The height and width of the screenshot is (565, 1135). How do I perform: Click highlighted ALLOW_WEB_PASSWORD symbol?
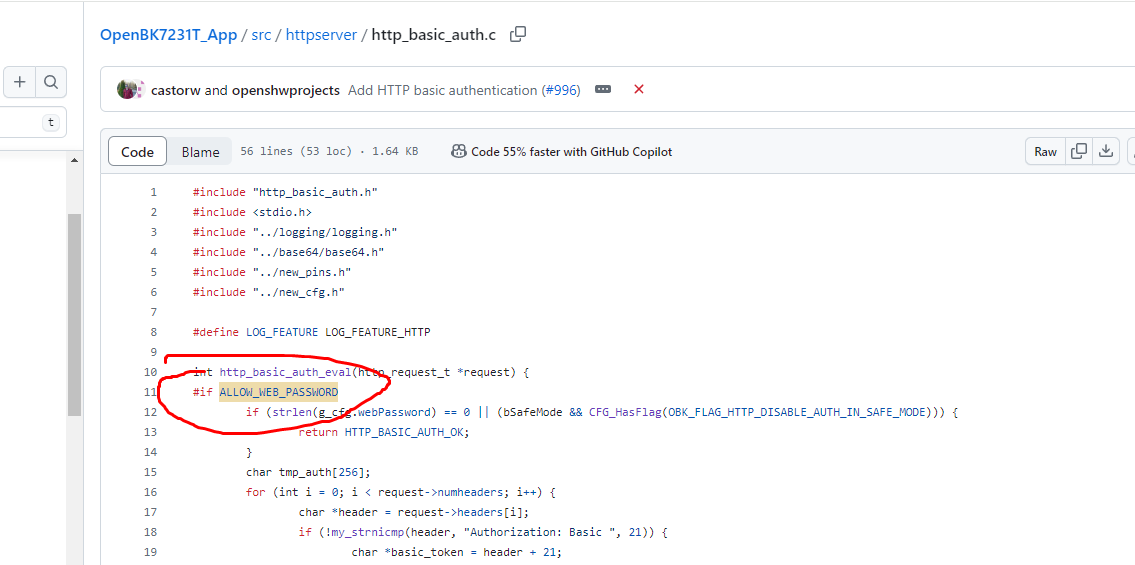click(279, 392)
